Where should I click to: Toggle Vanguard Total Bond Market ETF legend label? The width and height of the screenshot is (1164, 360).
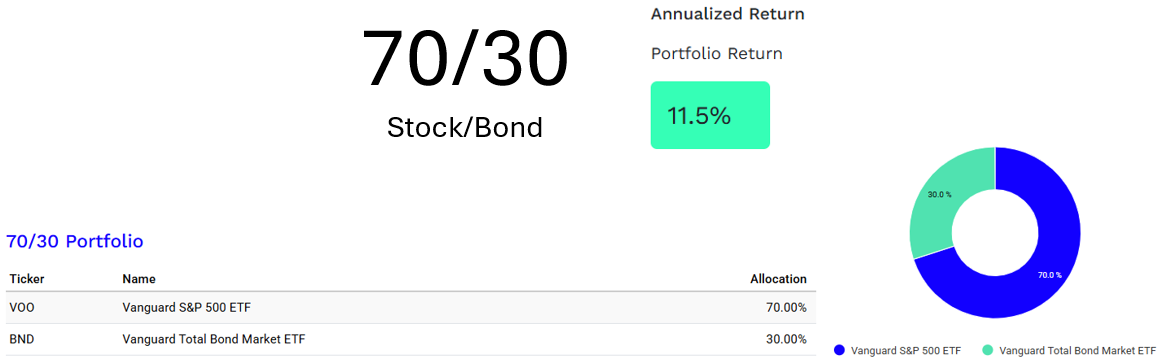tap(1078, 350)
